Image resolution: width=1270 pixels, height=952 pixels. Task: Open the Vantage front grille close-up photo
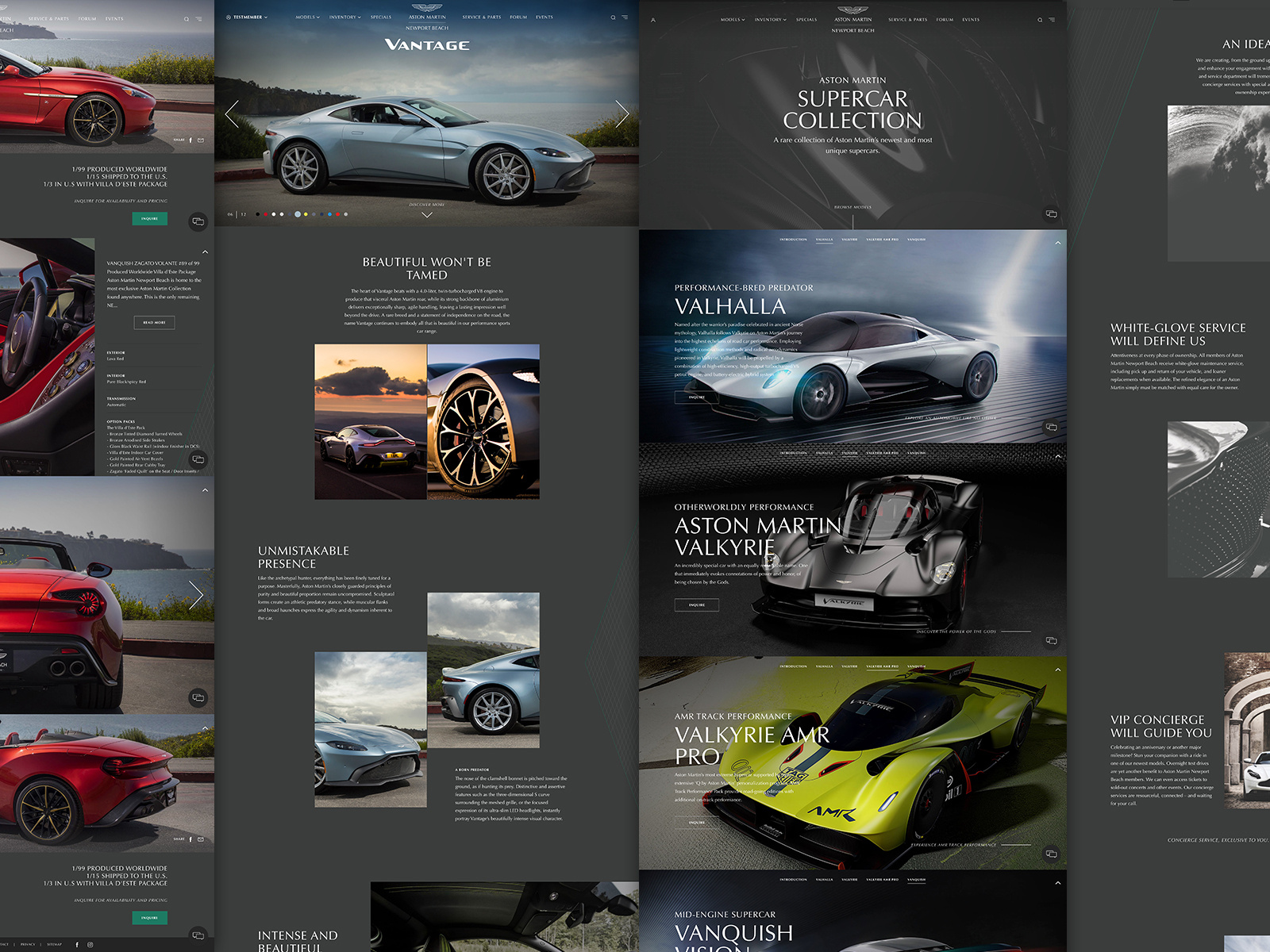point(371,730)
